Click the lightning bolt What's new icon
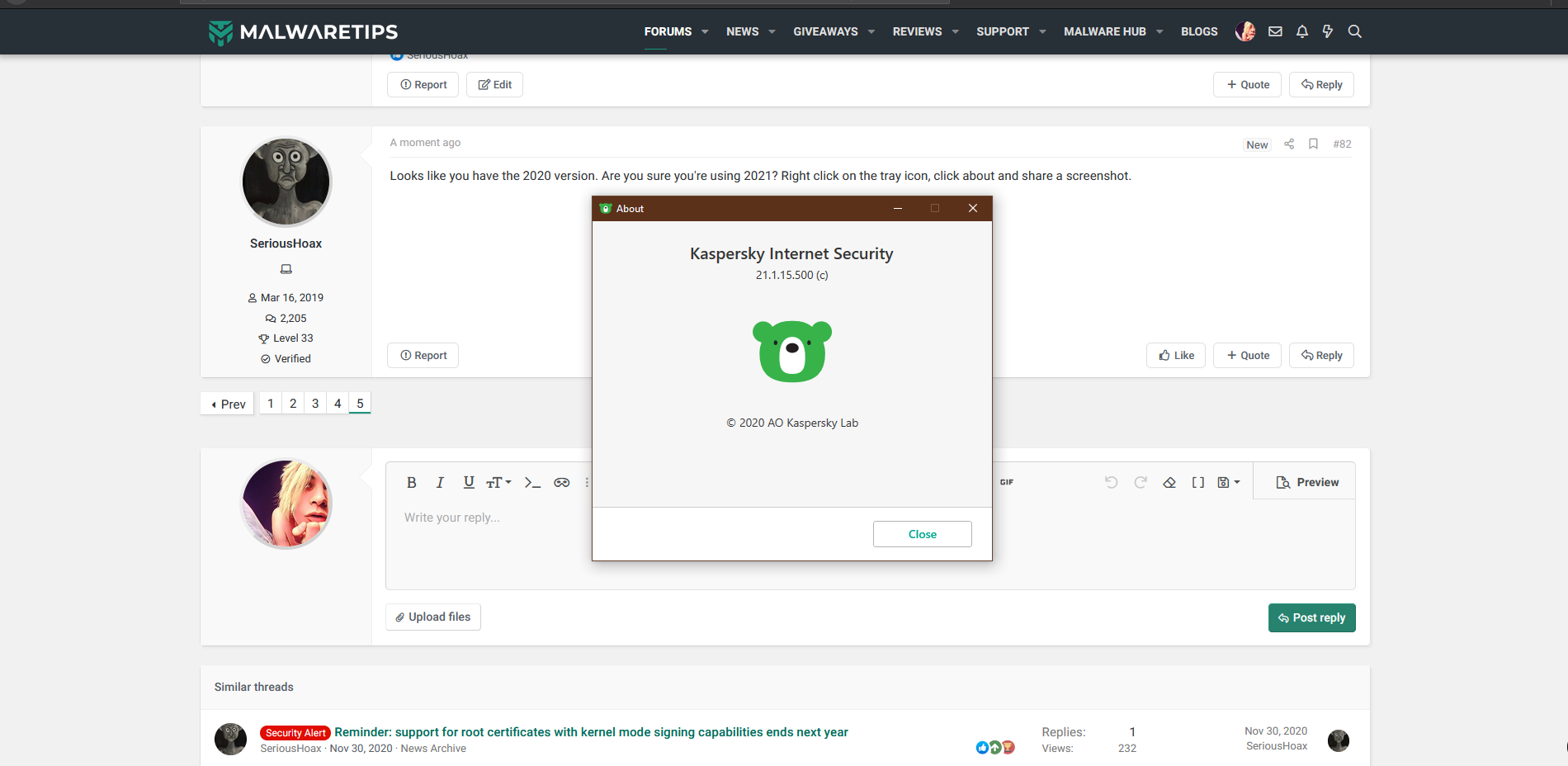 (1328, 31)
